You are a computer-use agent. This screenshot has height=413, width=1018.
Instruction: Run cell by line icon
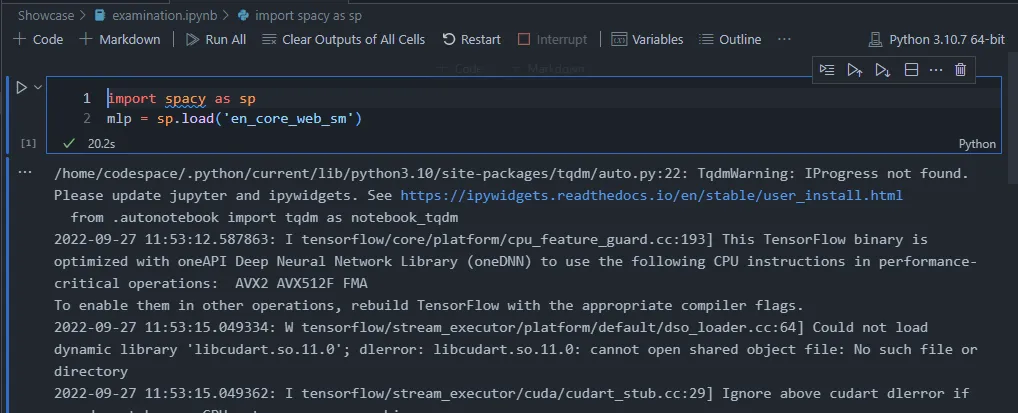(826, 70)
